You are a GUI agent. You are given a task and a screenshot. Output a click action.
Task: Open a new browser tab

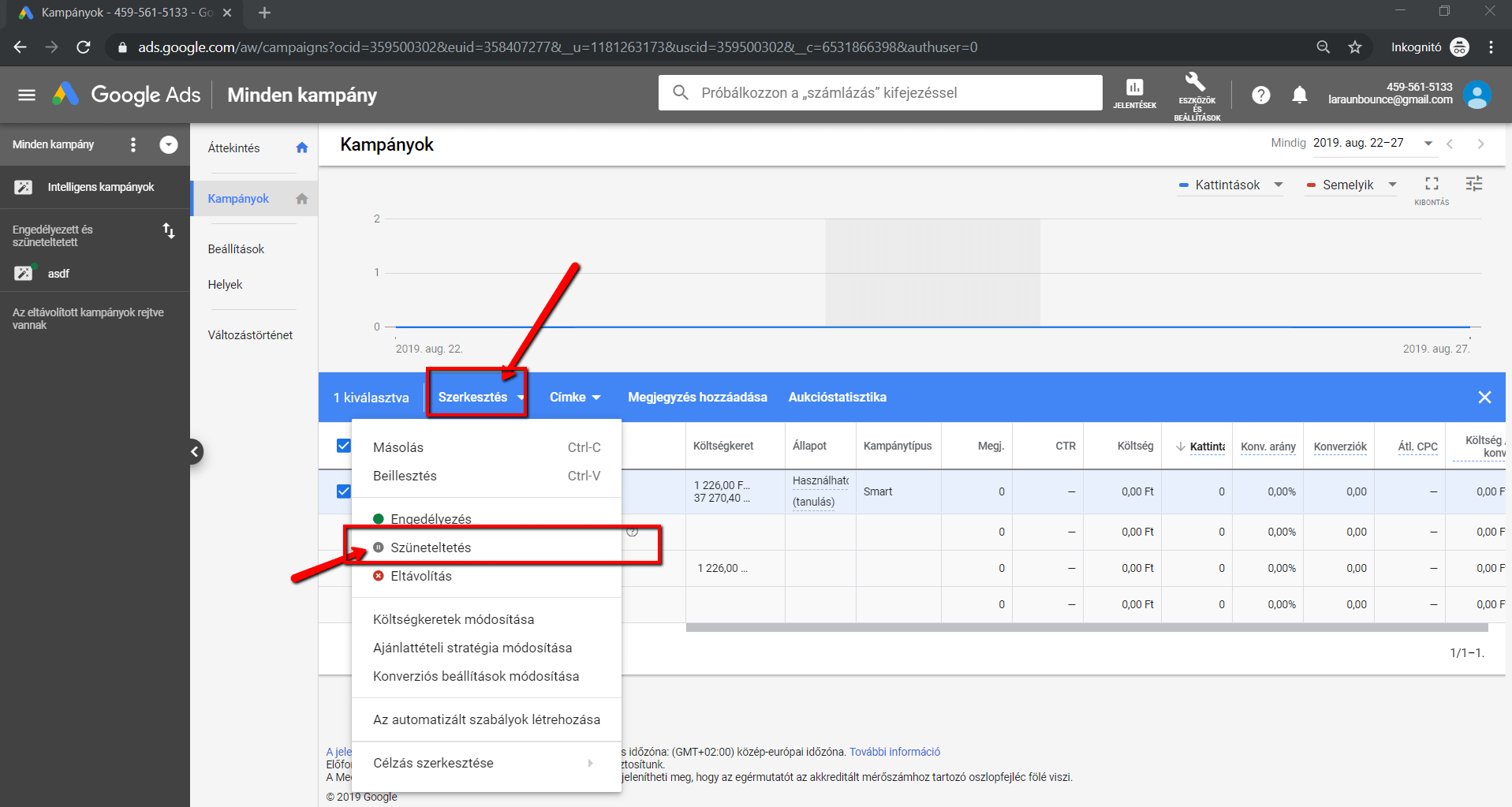pyautogui.click(x=265, y=13)
